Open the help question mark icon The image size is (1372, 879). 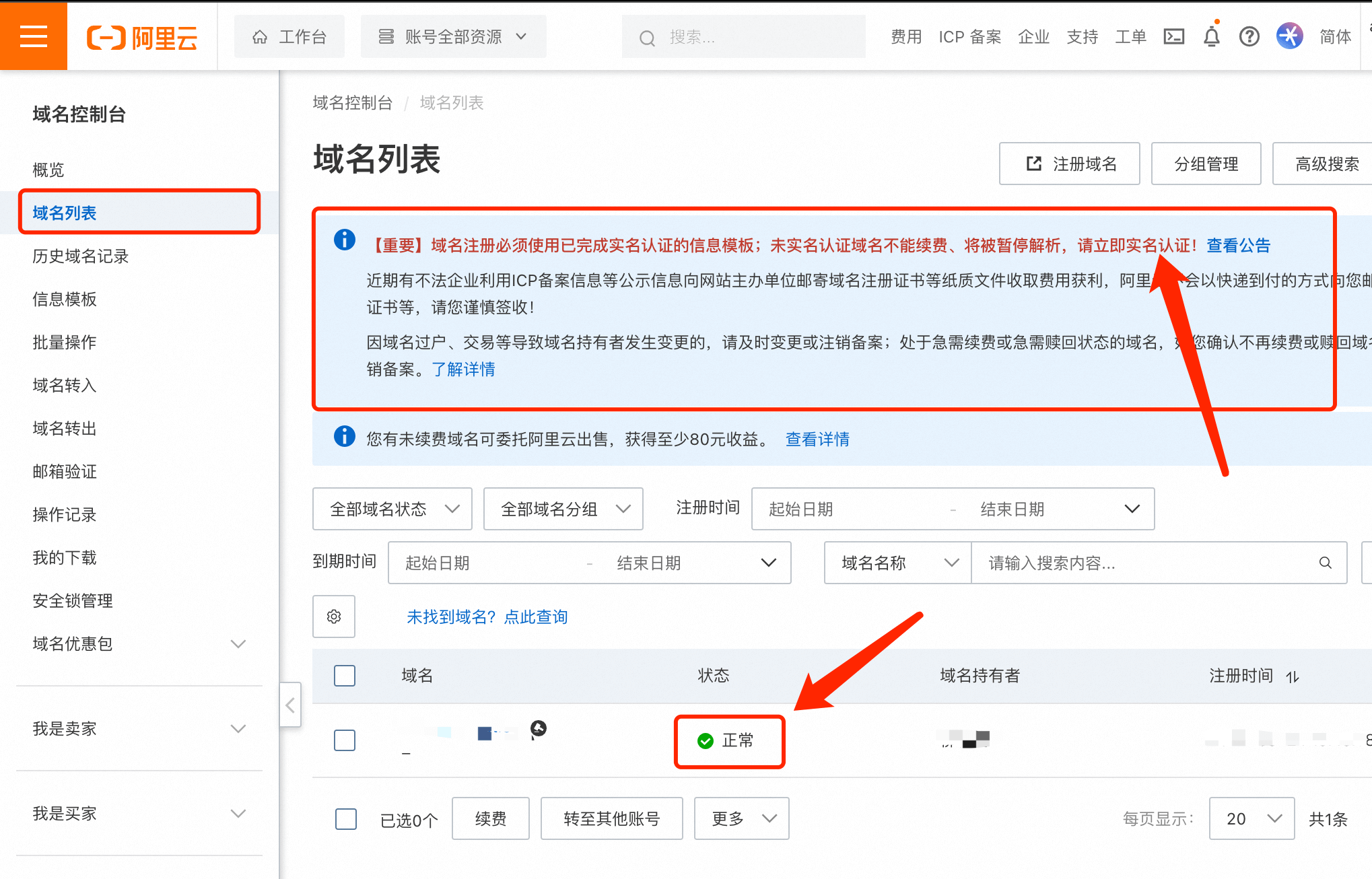tap(1249, 36)
